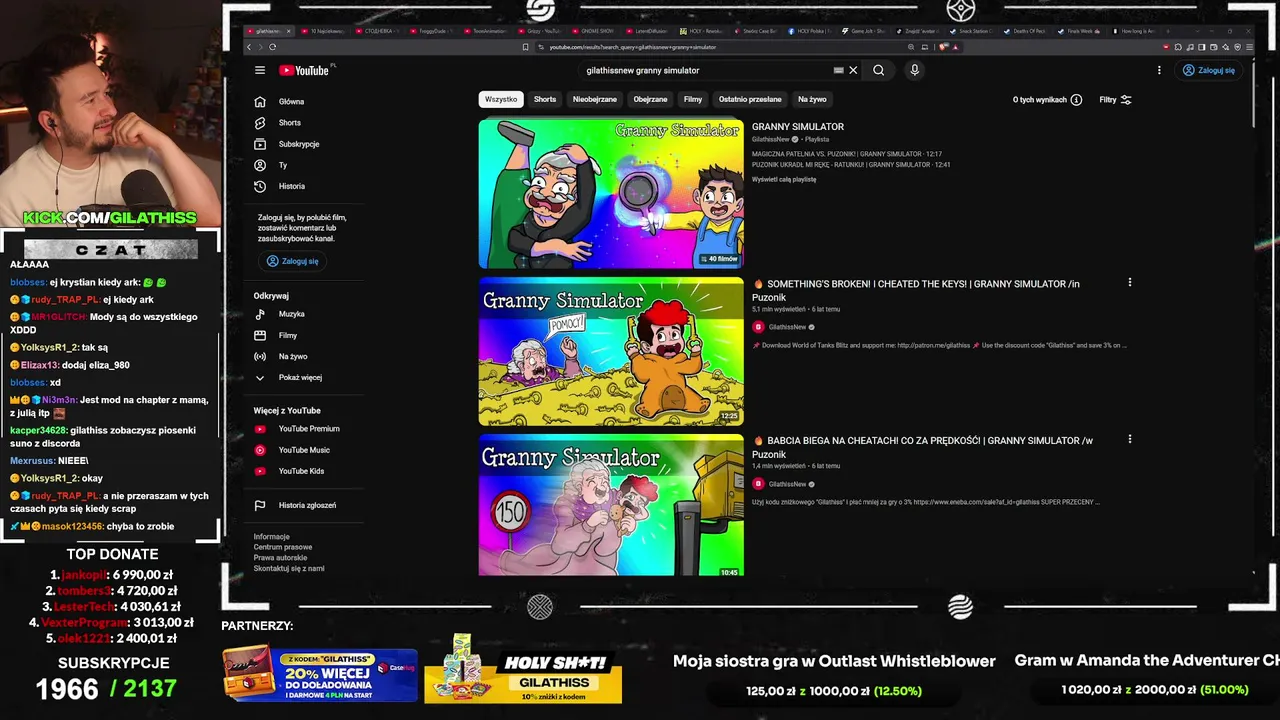The image size is (1280, 720).
Task: Click the magnifying glass search button
Action: pos(878,70)
